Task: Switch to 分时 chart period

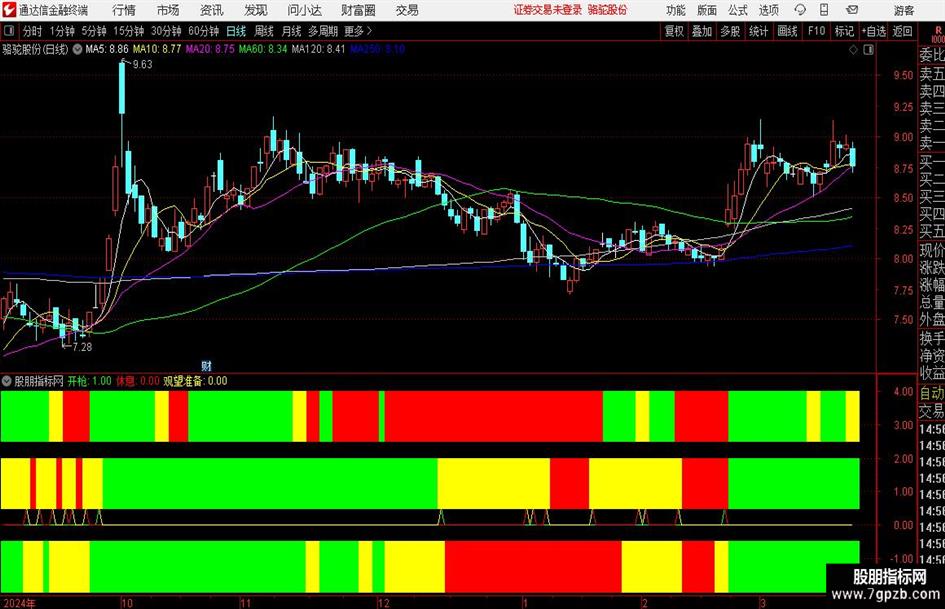Action: [x=33, y=31]
